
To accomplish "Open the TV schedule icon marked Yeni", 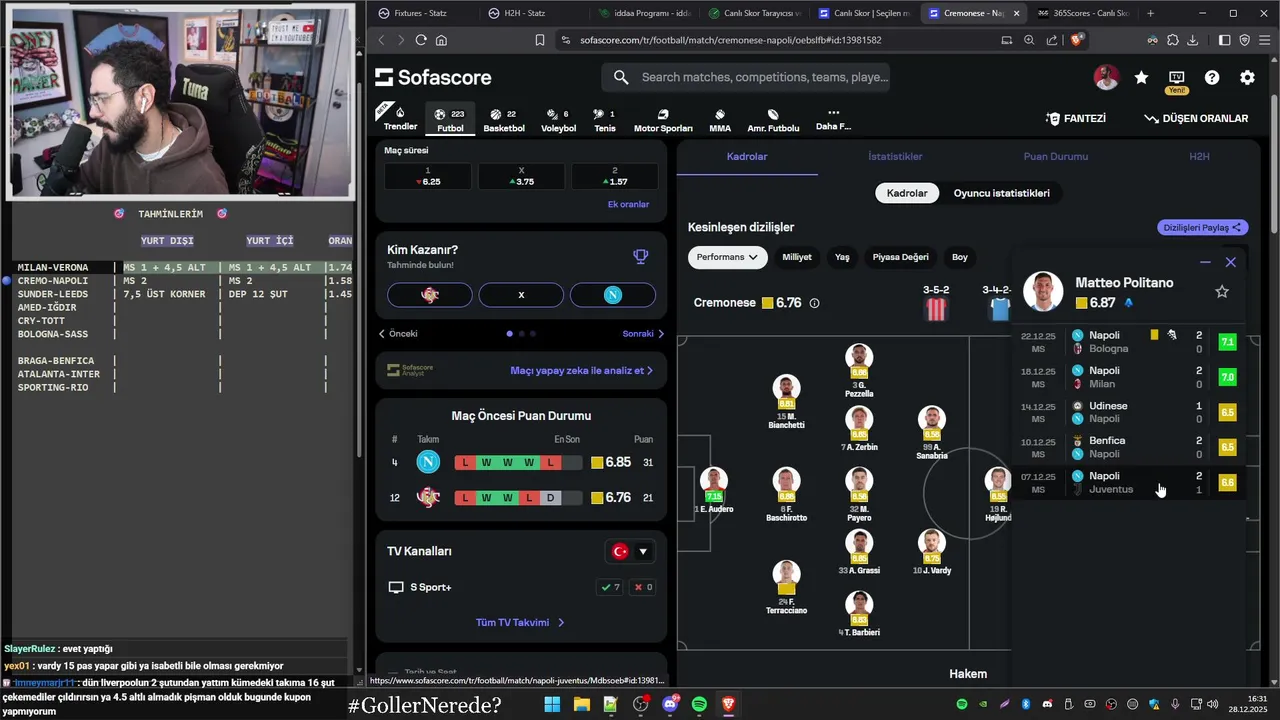I will 1176,80.
